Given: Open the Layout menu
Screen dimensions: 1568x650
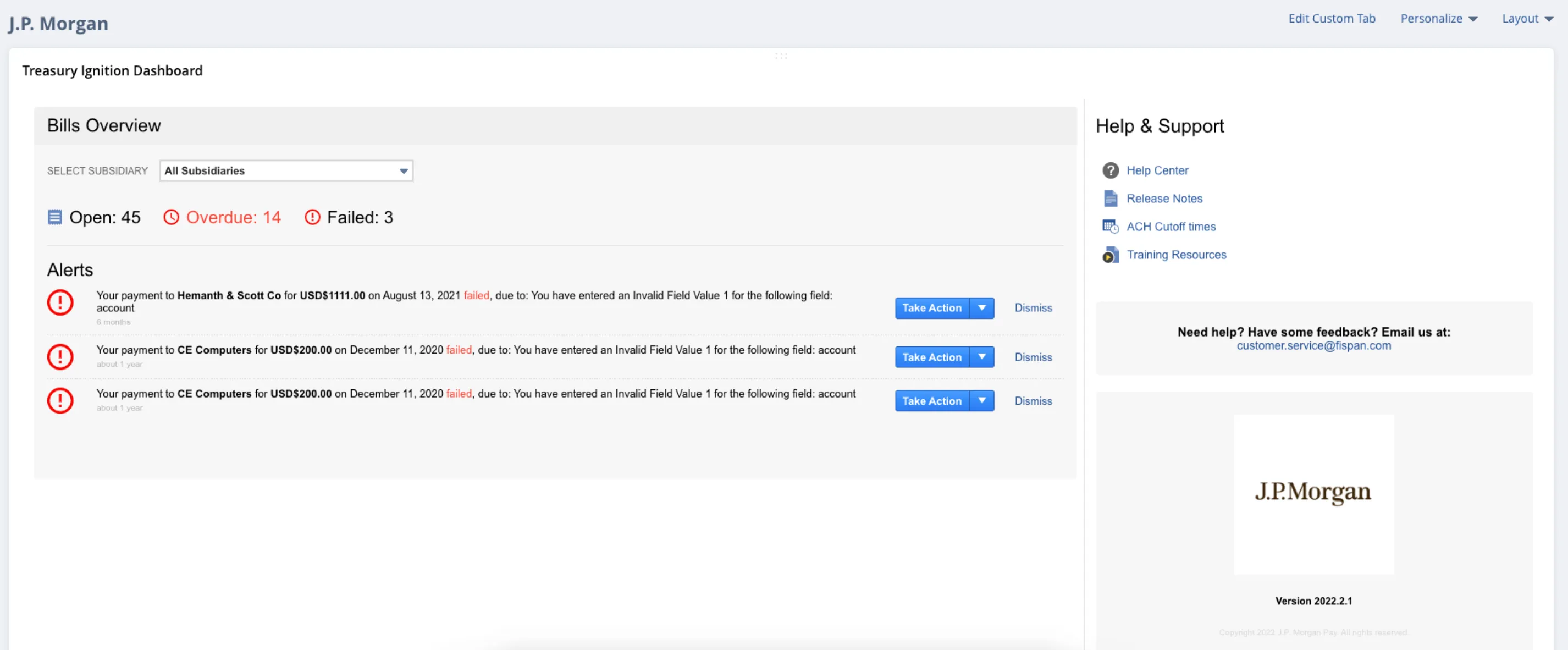Looking at the screenshot, I should click(x=1528, y=19).
